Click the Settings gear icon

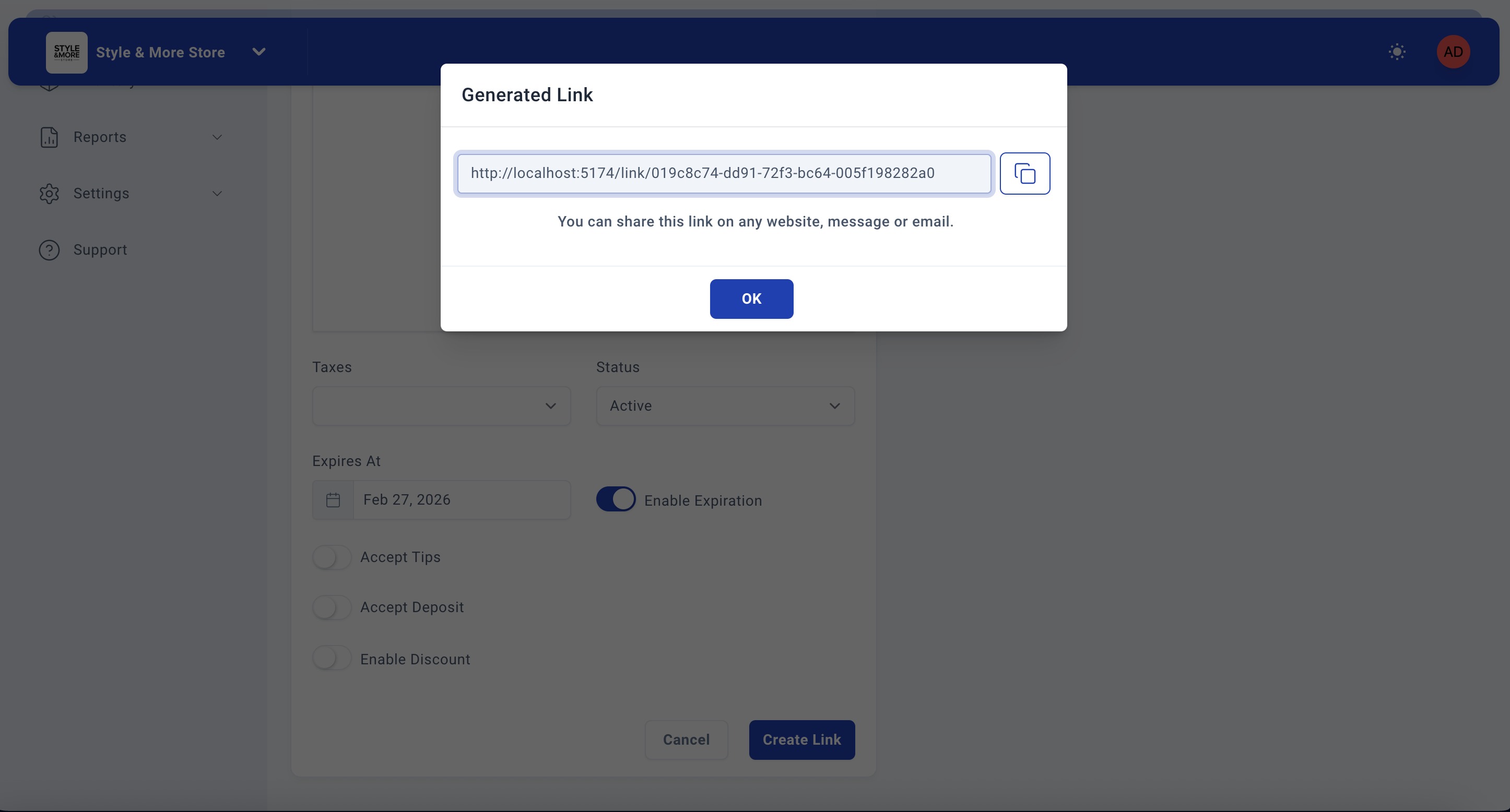49,193
